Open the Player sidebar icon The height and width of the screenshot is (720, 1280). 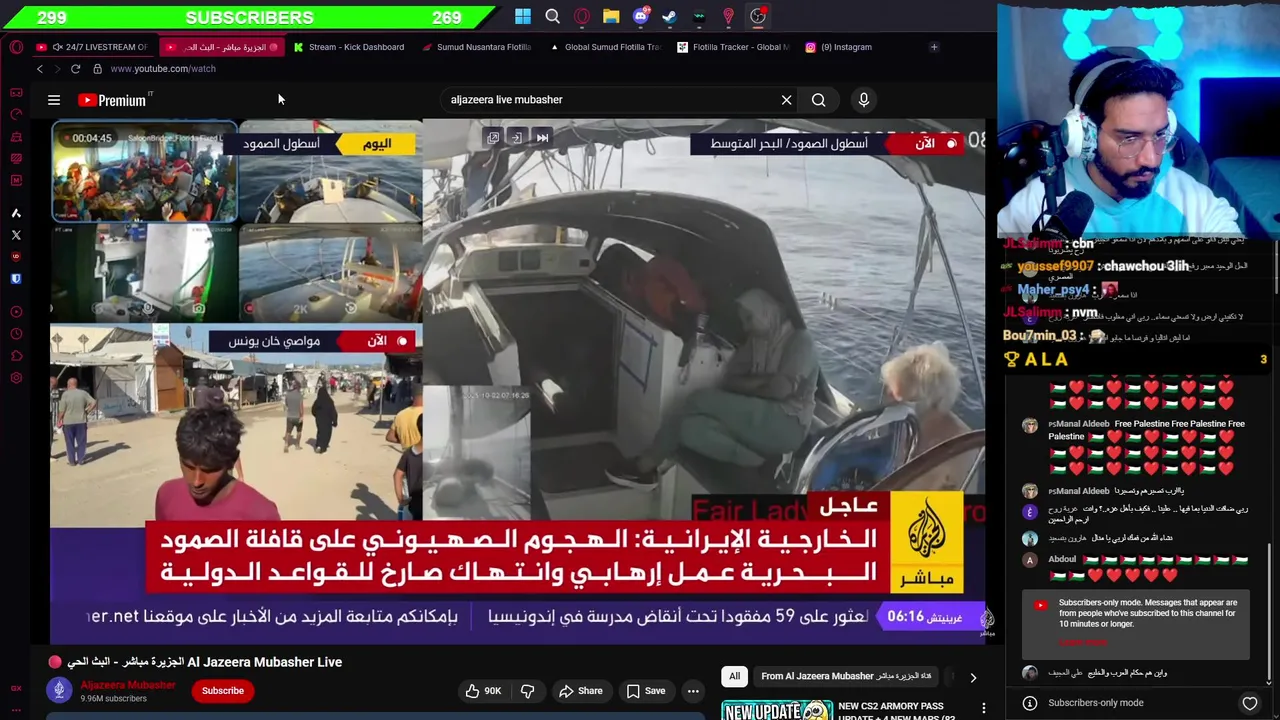16,312
